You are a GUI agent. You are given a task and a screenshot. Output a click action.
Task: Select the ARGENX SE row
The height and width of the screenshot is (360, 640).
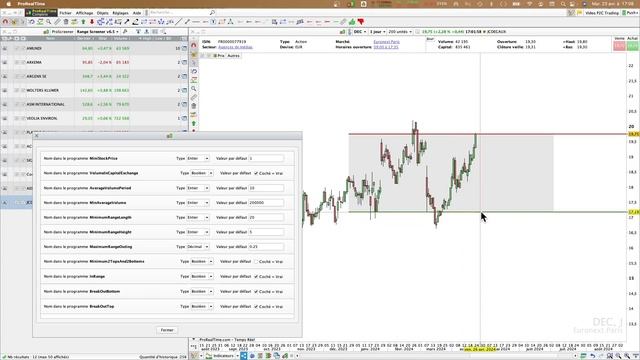point(94,76)
